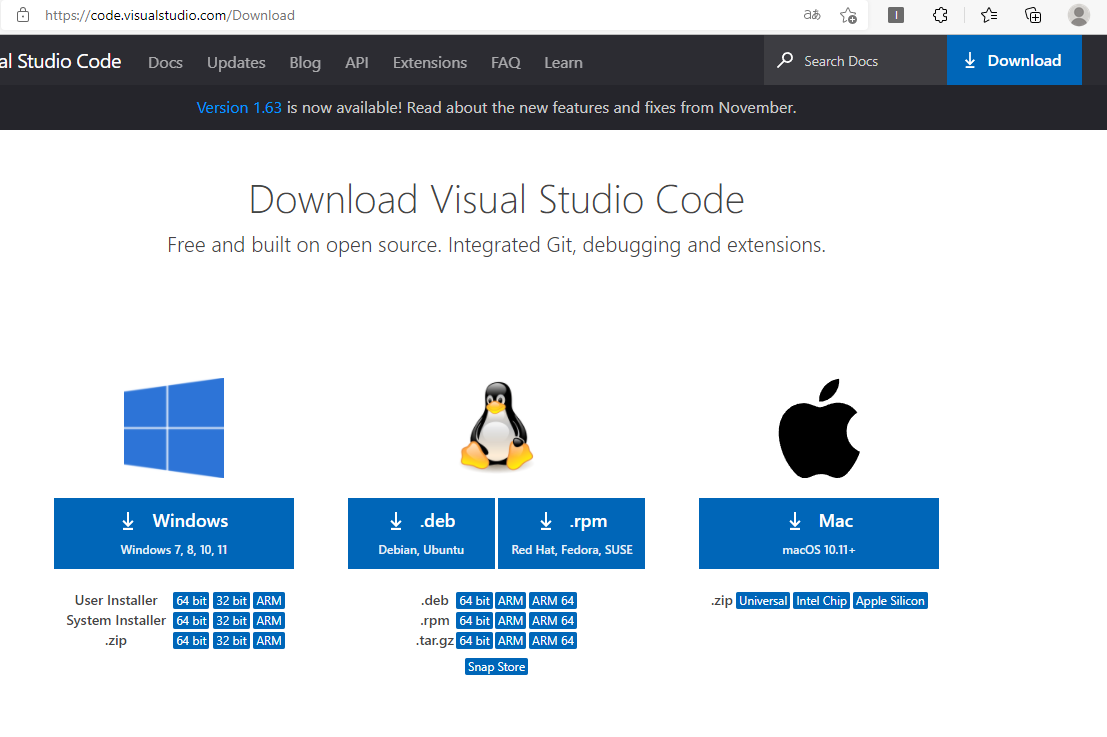Viewport: 1107px width, 737px height.
Task: Select System Installer 32 bit
Action: click(232, 621)
